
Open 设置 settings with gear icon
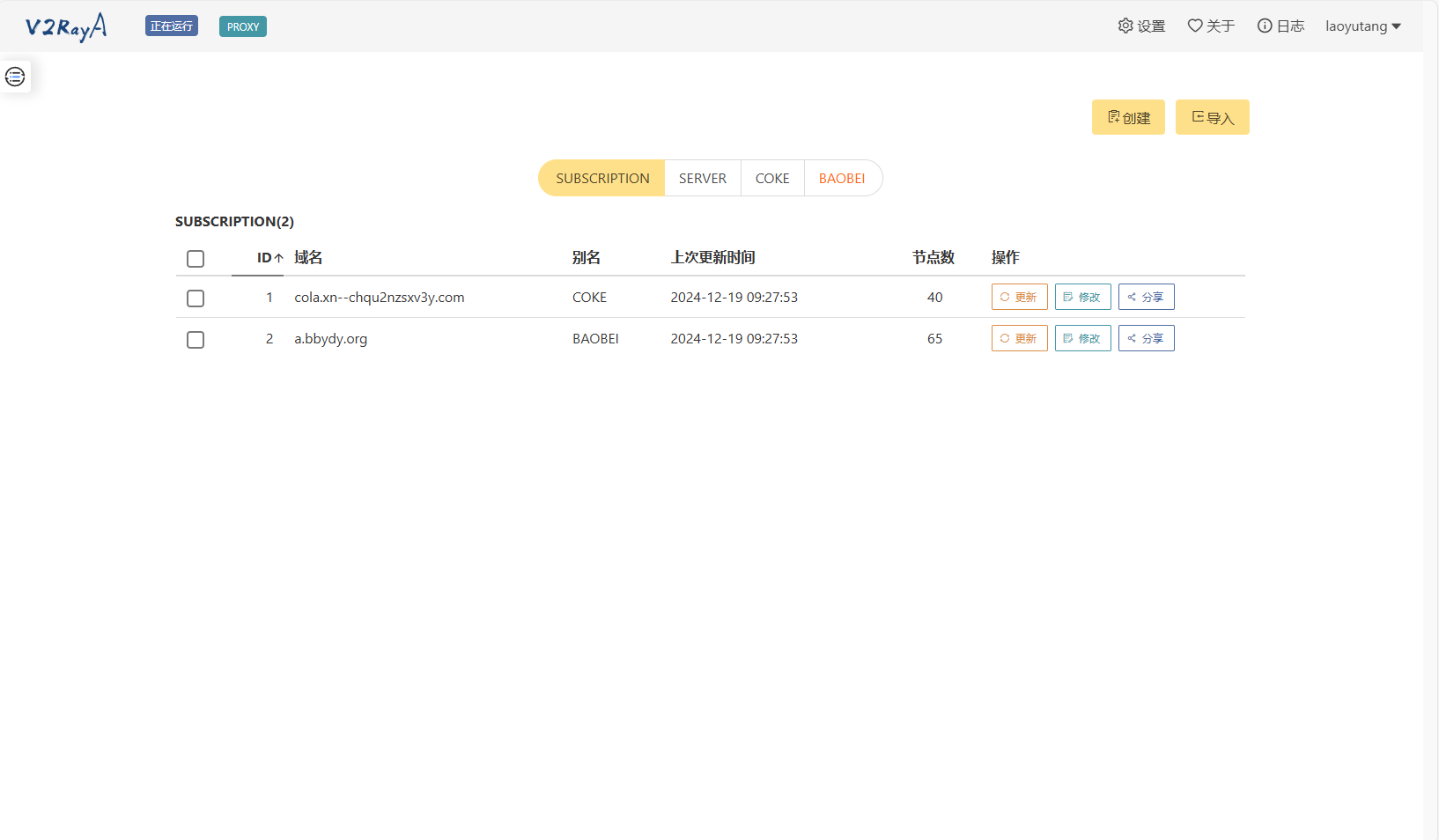(x=1141, y=26)
